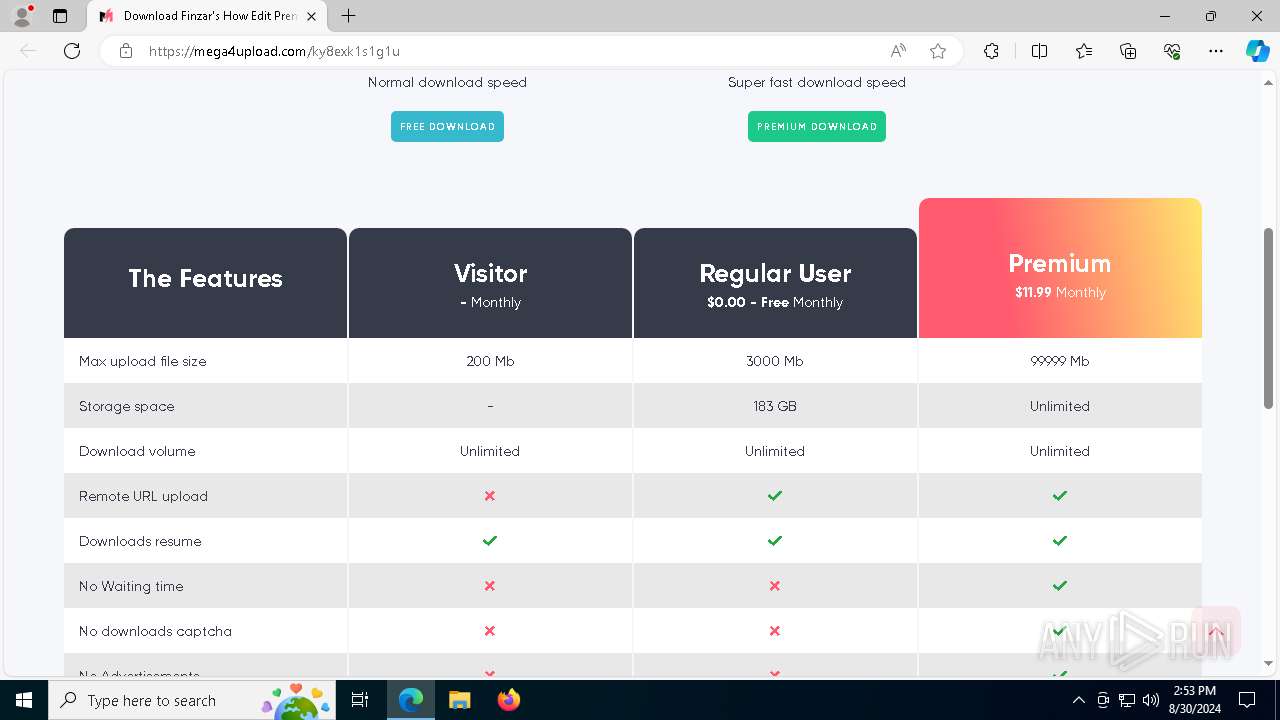Open the Collections icon
Image resolution: width=1280 pixels, height=720 pixels.
[x=1128, y=51]
